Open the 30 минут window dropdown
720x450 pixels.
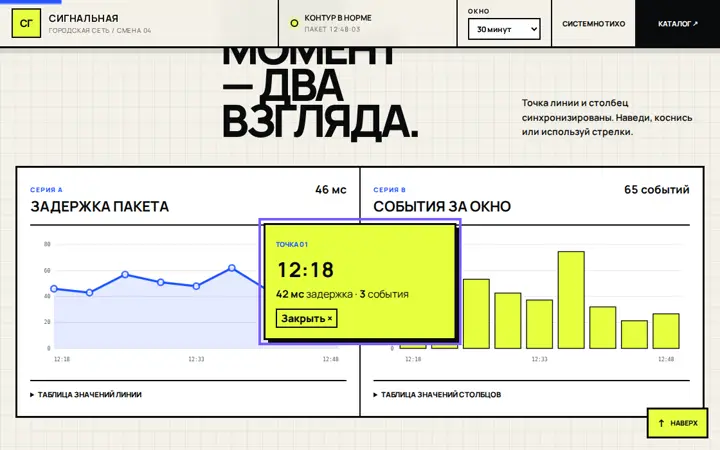click(504, 29)
